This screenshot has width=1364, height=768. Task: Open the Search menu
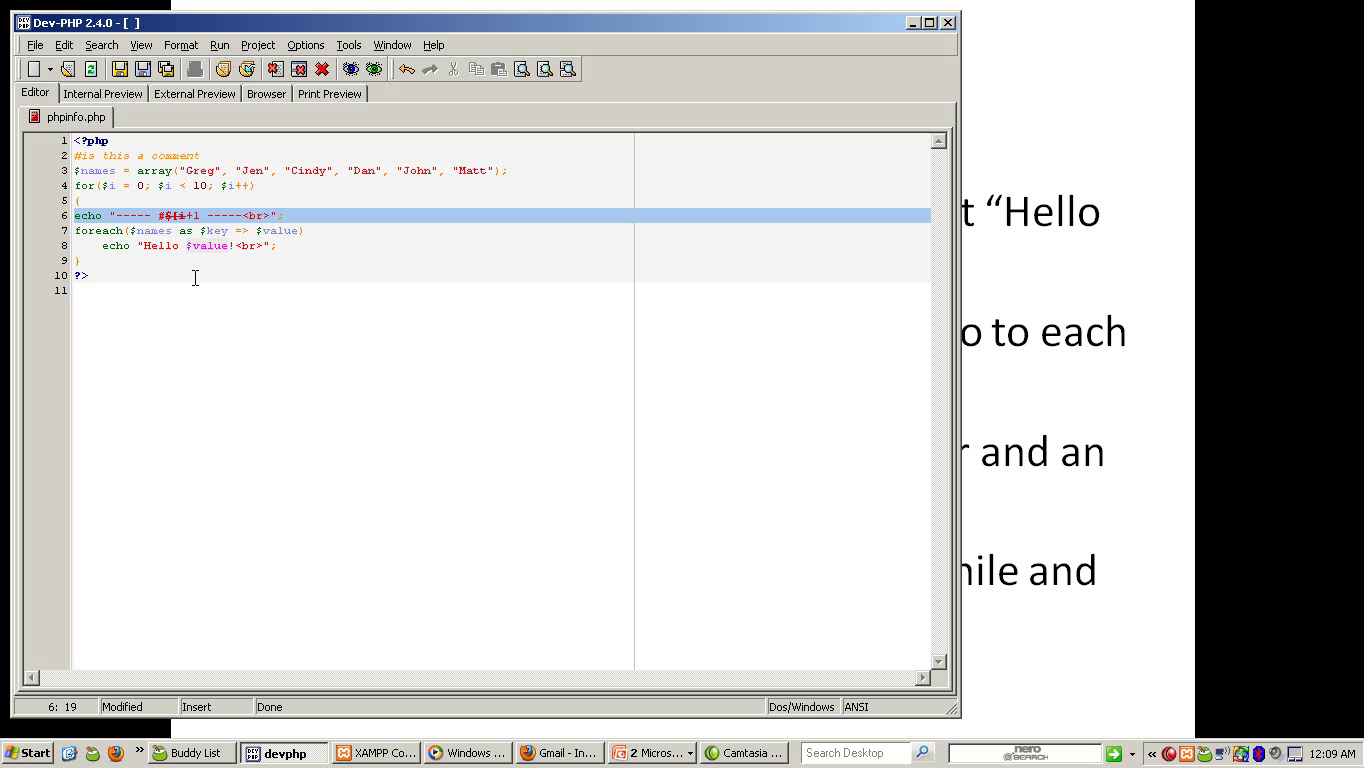click(102, 45)
